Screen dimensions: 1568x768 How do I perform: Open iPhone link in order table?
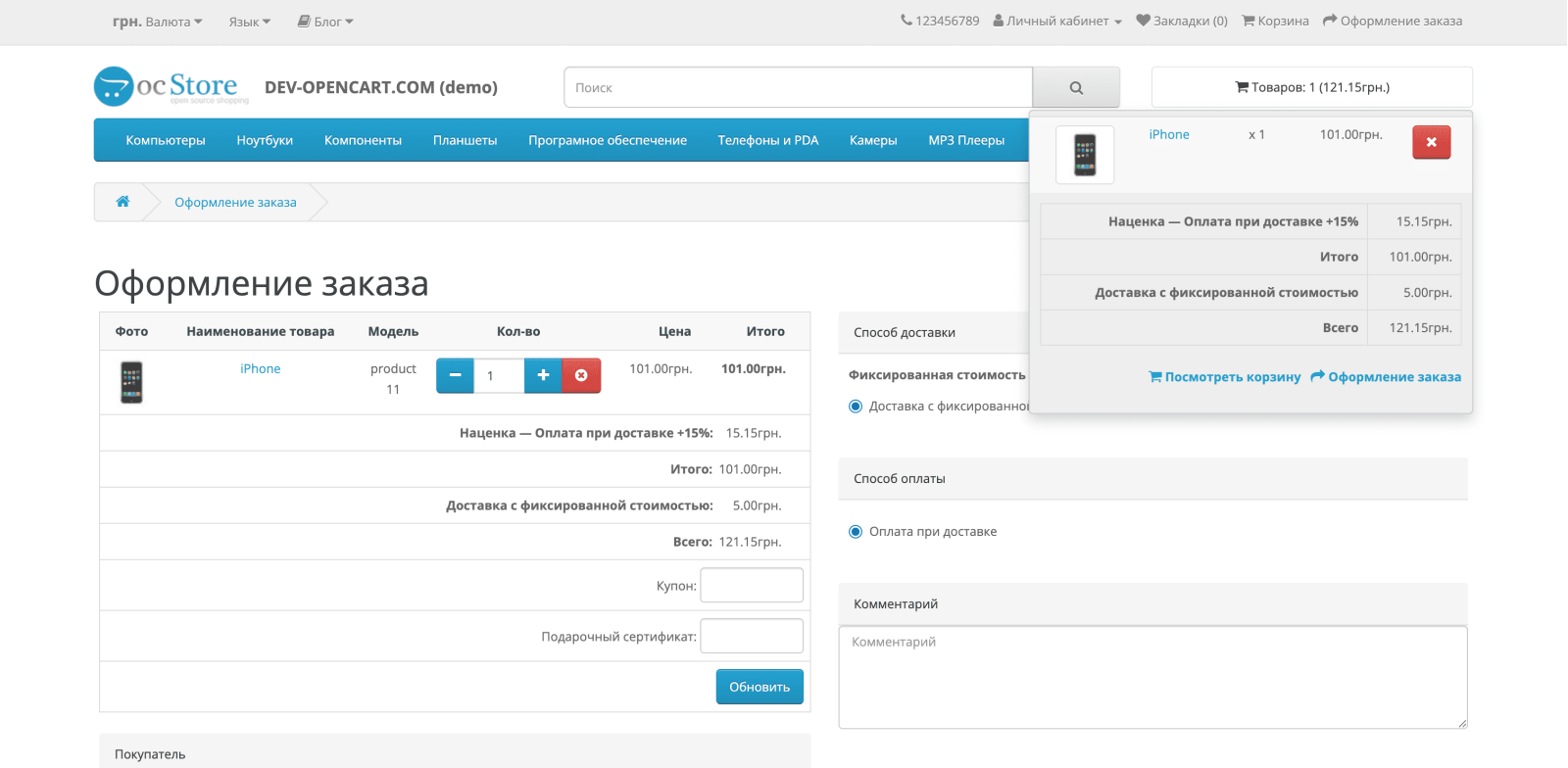pos(261,368)
